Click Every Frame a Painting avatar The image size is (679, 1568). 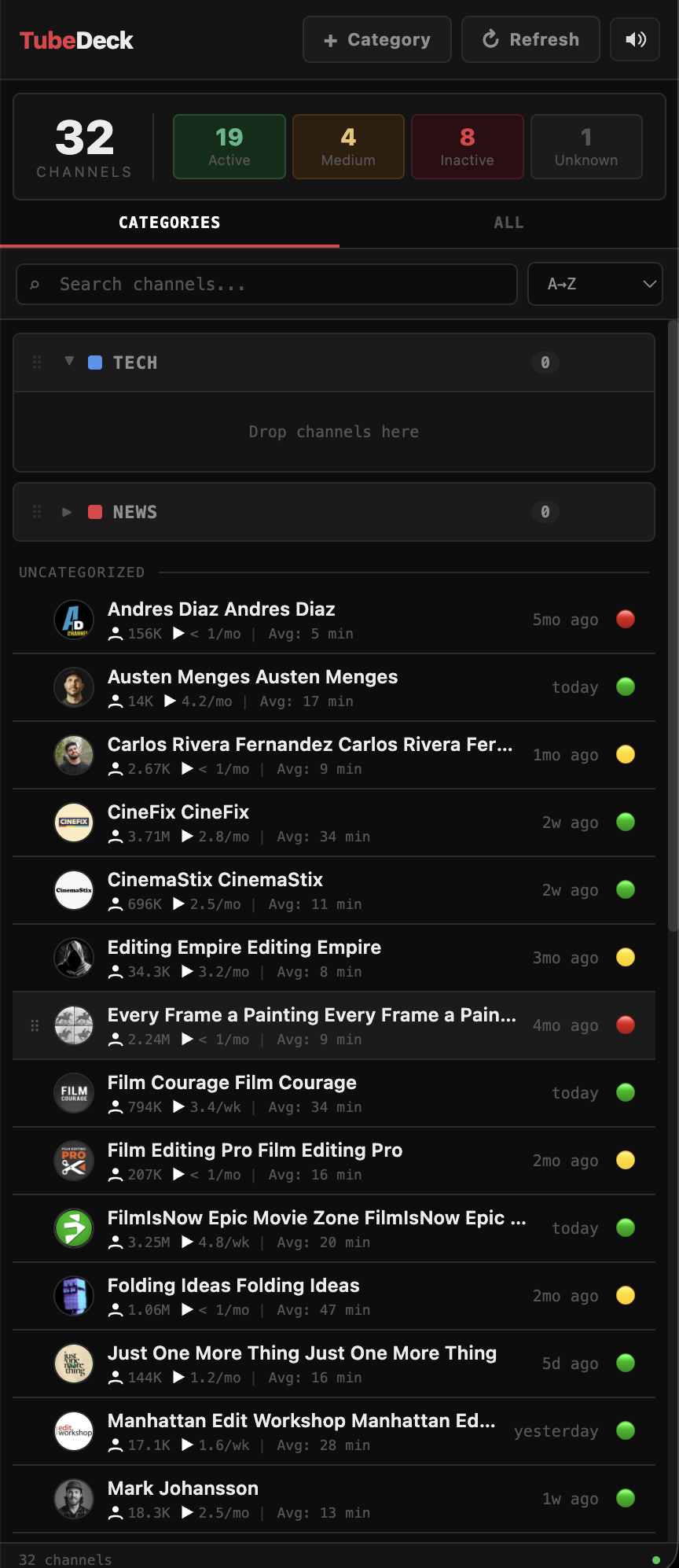74,1025
